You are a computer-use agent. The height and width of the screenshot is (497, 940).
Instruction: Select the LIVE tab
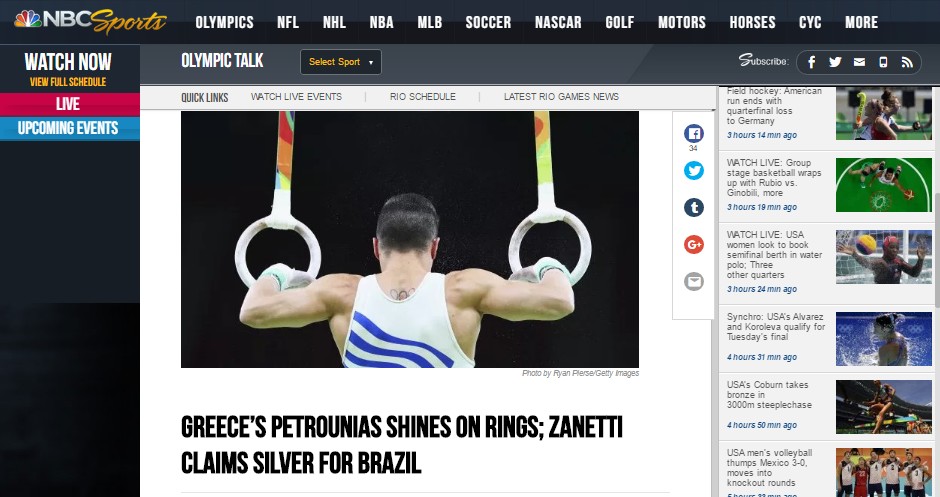click(70, 104)
